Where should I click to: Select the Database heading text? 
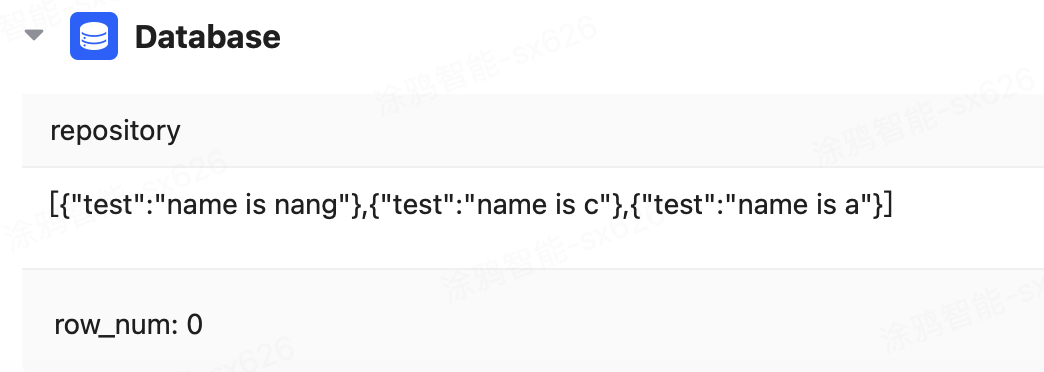pos(208,37)
